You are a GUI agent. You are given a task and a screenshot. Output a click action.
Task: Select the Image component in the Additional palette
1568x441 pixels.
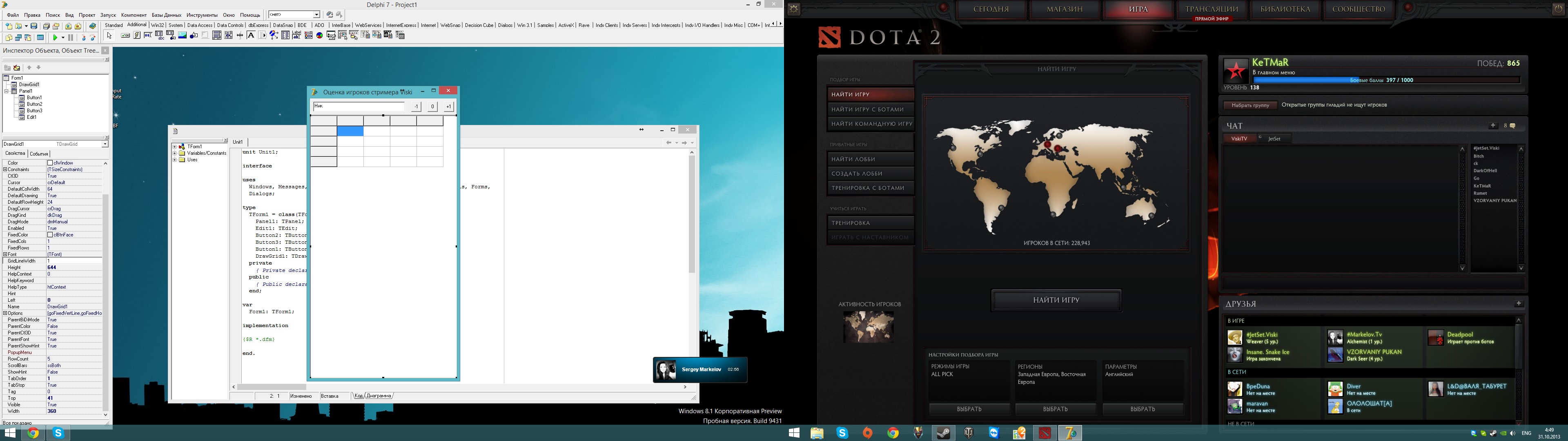[182, 36]
